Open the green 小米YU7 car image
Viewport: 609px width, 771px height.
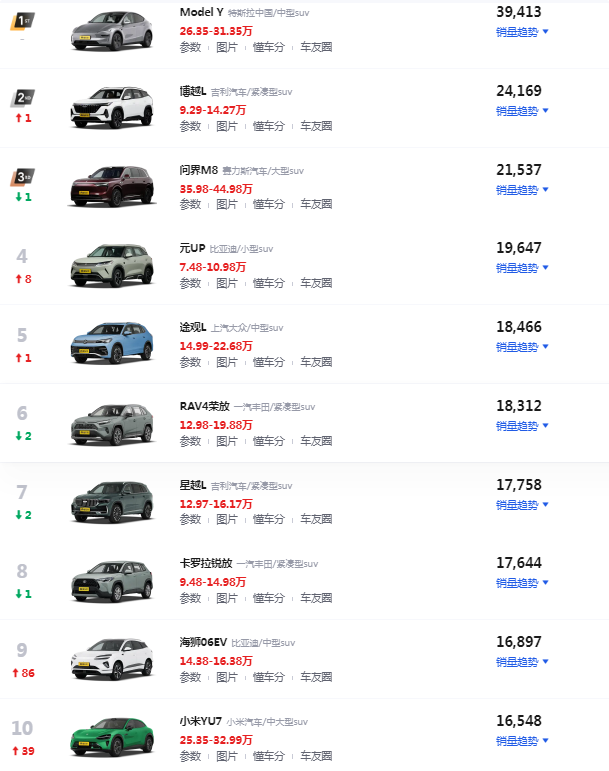[112, 736]
